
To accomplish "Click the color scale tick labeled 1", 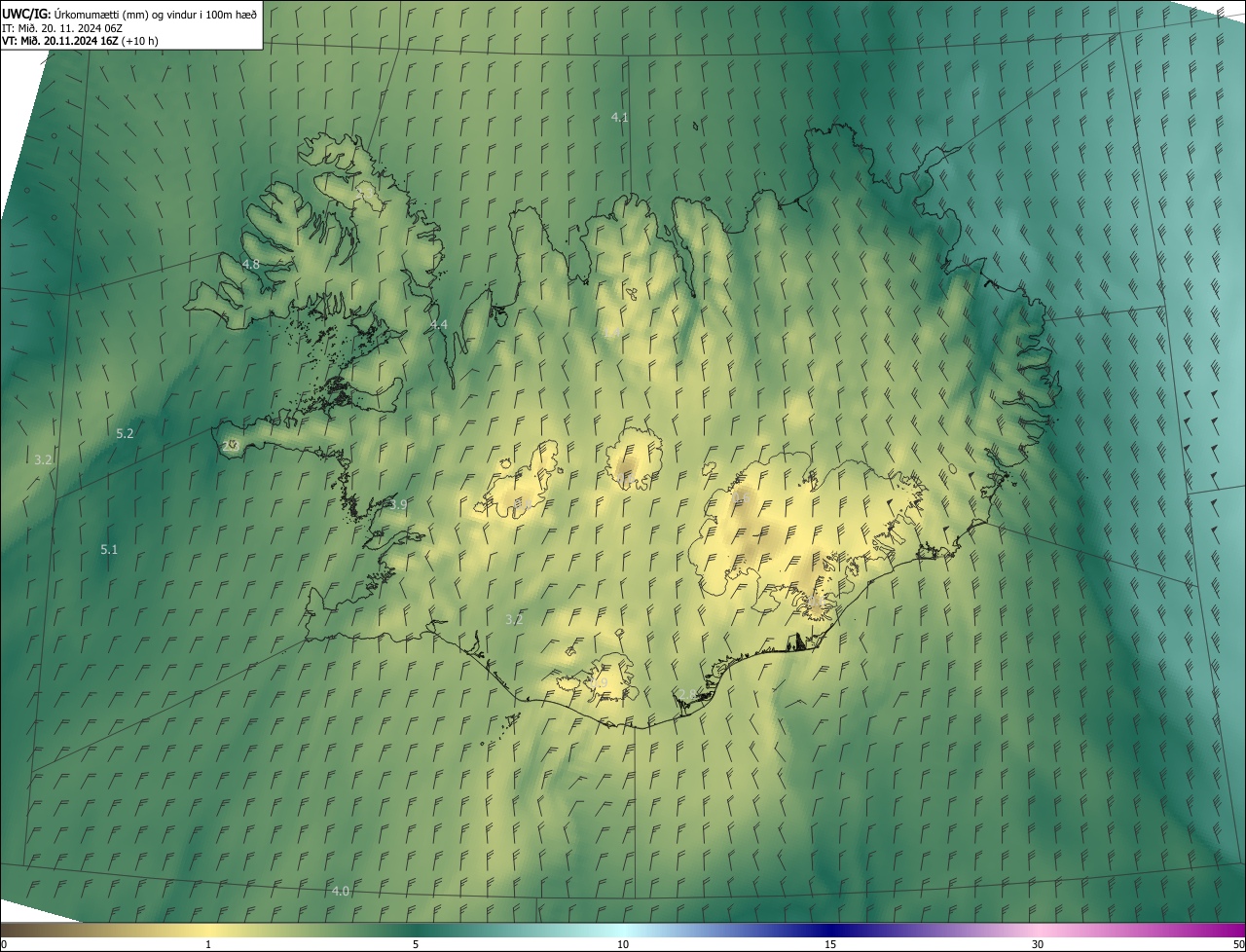I will tap(208, 944).
